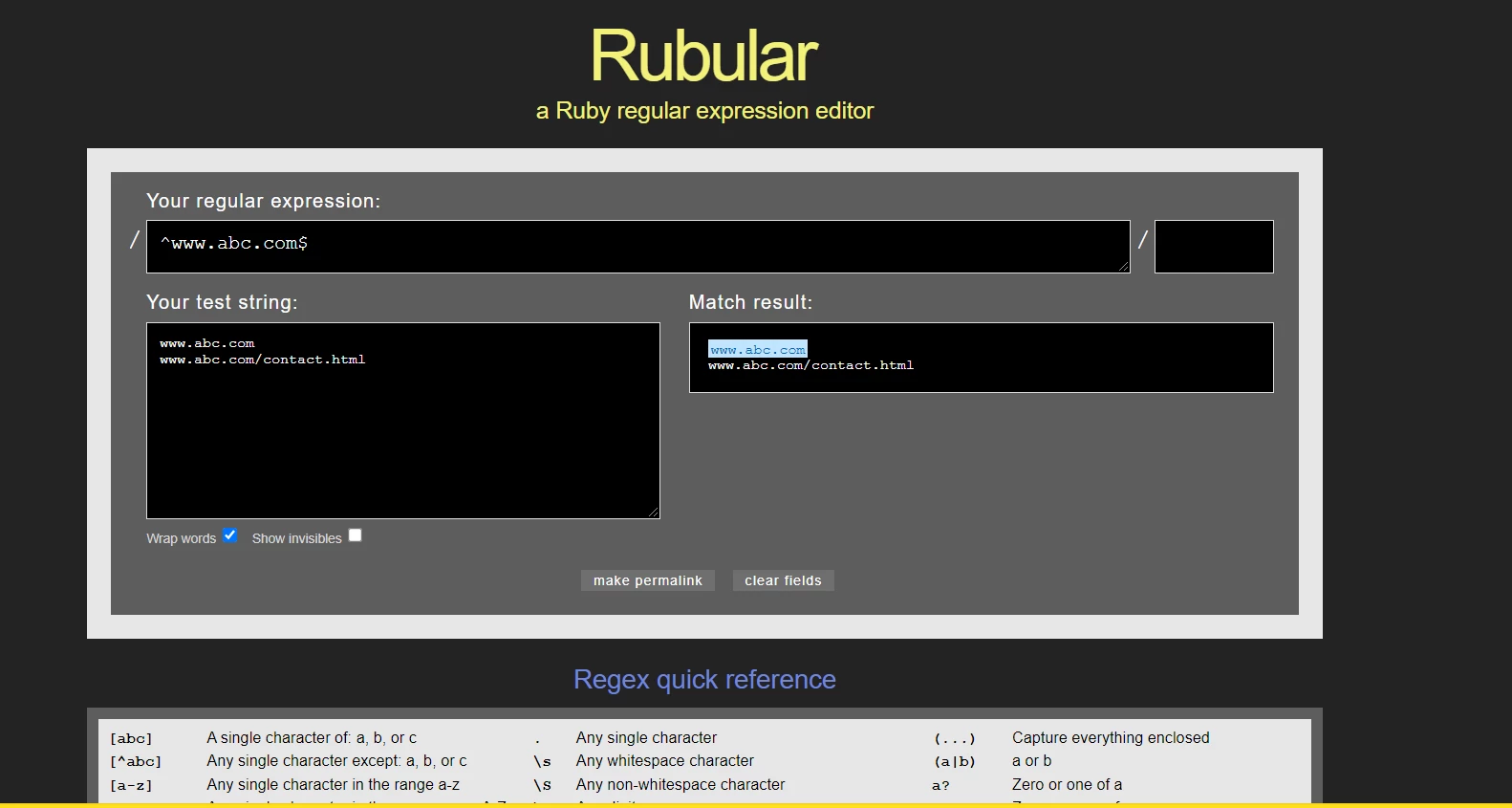This screenshot has height=808, width=1512.
Task: Click the regex resize handle corner
Action: pyautogui.click(x=1124, y=267)
